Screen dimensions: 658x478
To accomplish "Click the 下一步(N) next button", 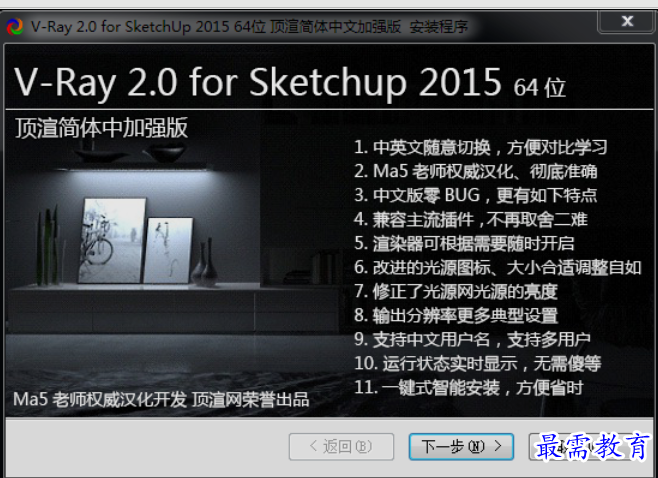I will coord(461,447).
